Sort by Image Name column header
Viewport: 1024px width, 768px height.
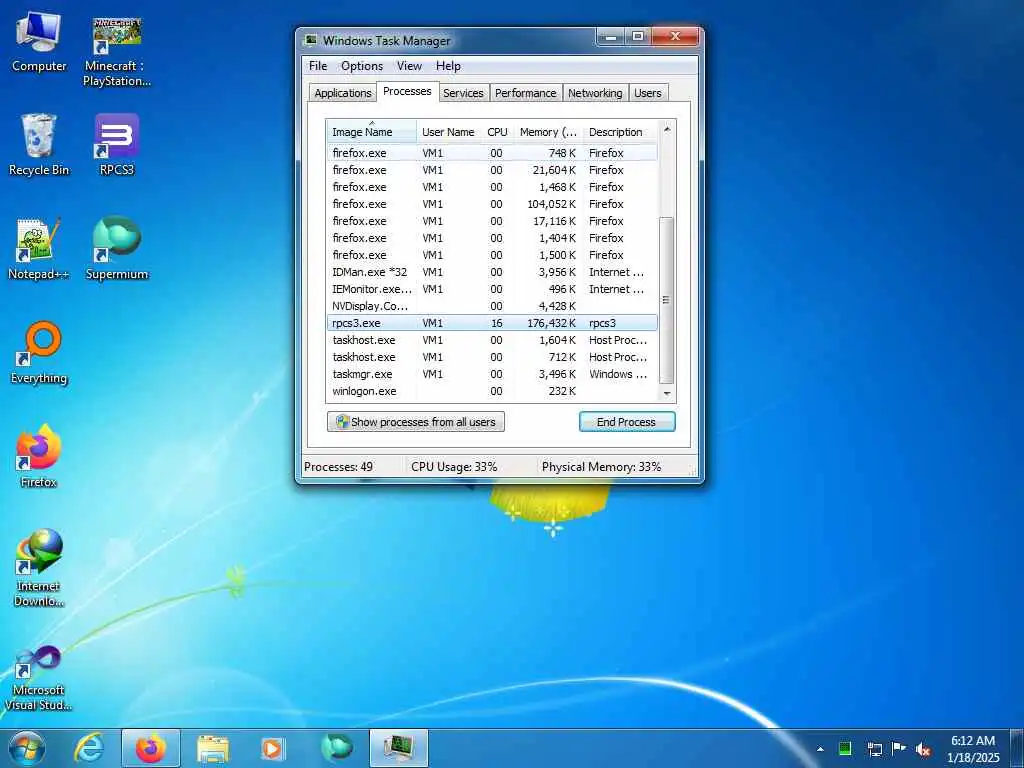coord(372,131)
